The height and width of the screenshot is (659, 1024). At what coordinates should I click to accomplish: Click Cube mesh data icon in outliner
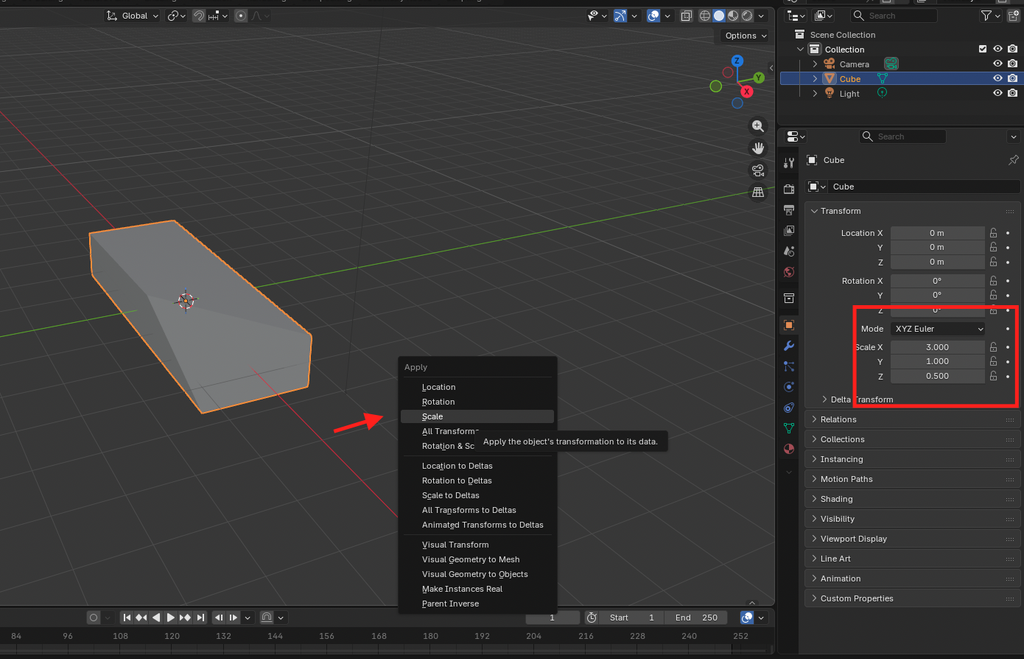(882, 78)
